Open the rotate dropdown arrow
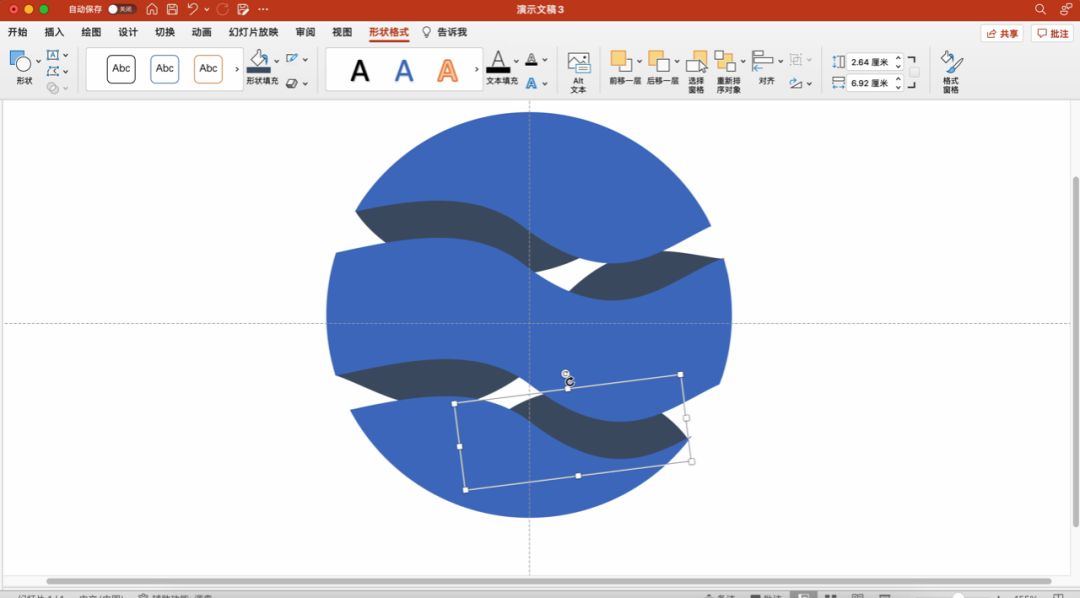1080x598 pixels. click(809, 83)
